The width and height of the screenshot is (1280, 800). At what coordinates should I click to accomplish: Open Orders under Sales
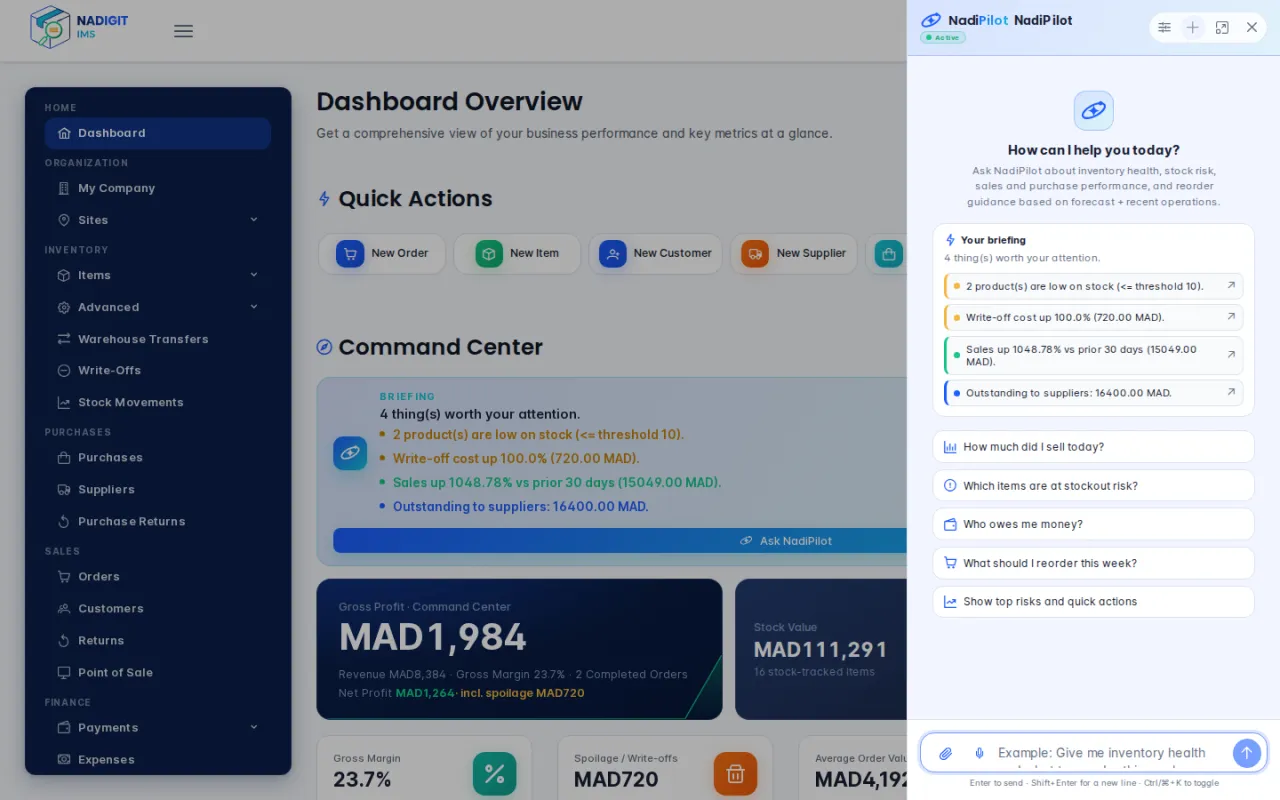pyautogui.click(x=158, y=576)
